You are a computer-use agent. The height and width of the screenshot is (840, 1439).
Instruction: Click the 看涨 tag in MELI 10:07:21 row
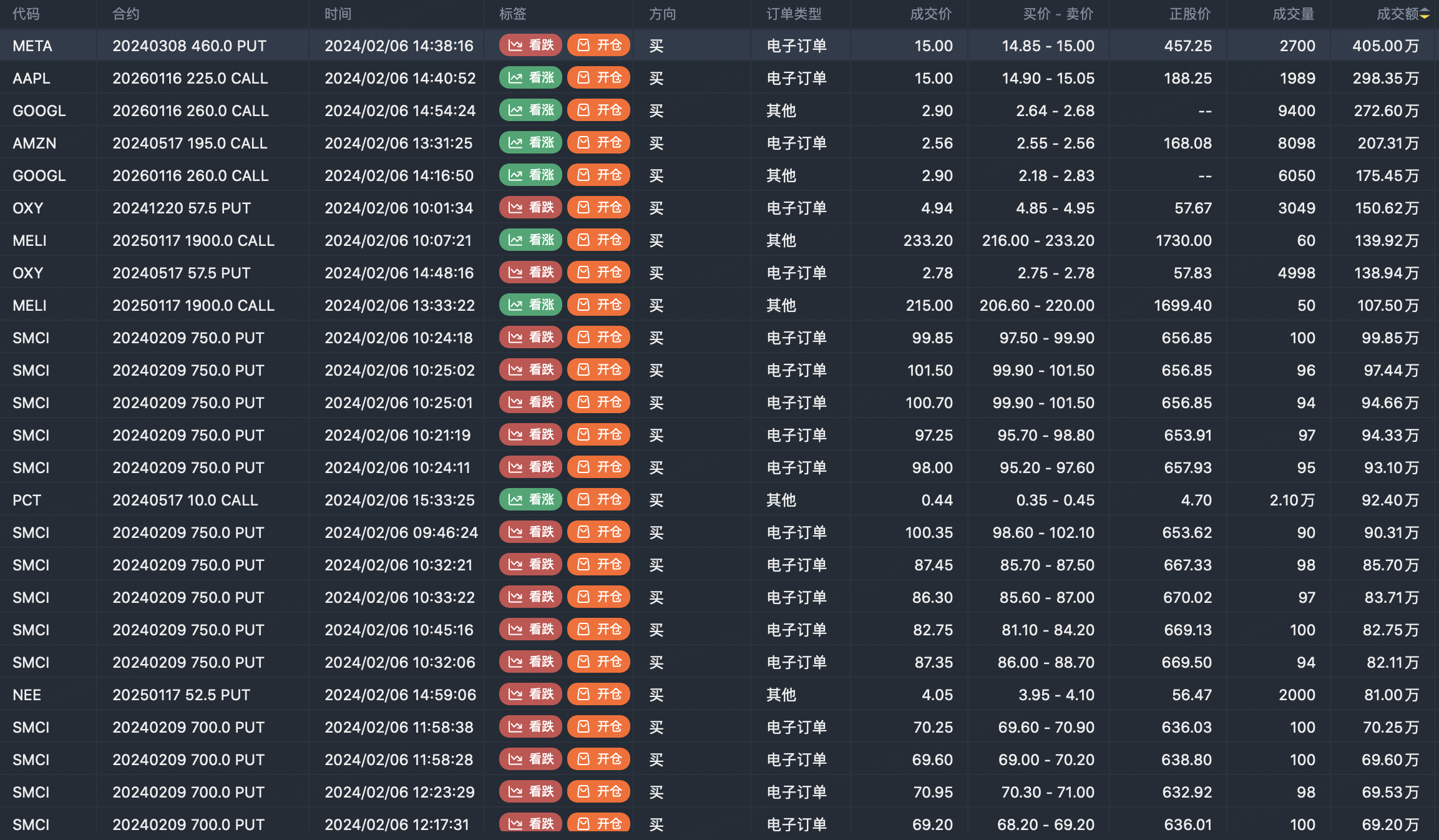[530, 240]
